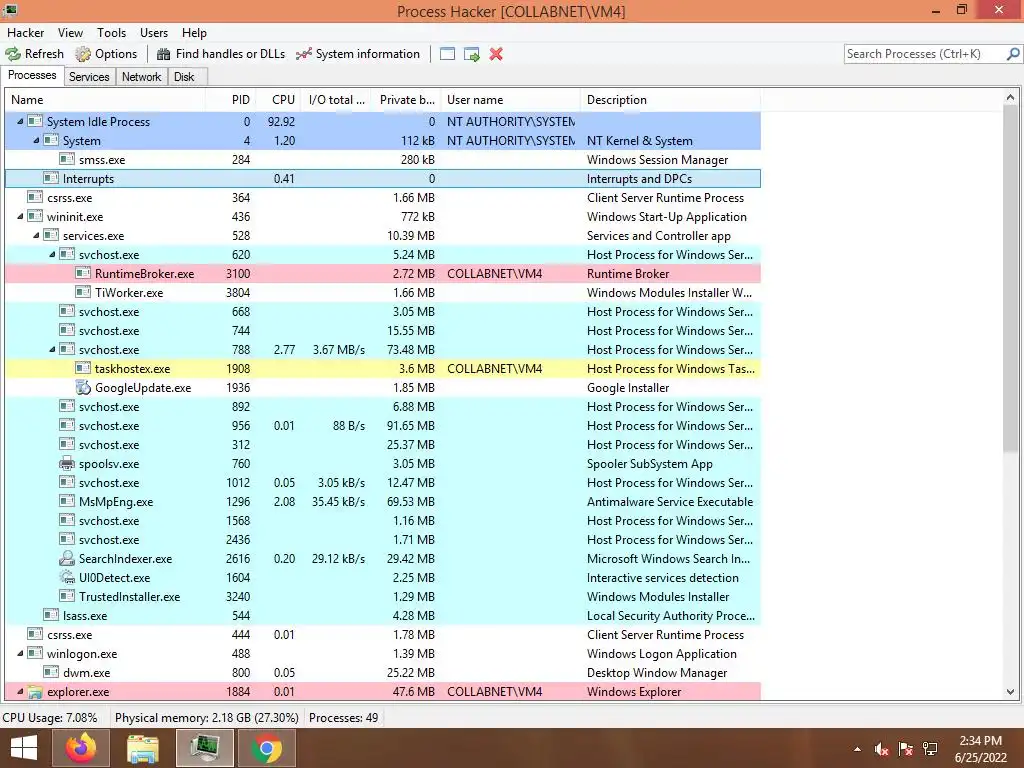
Task: Select the RuntimeBroker.exe process row
Action: (383, 274)
